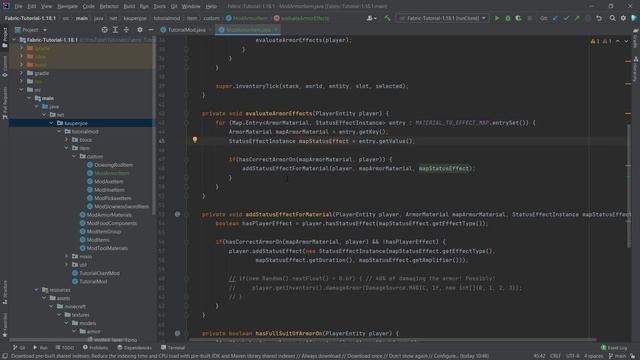Run with coverage icon in toolbar

click(x=518, y=18)
